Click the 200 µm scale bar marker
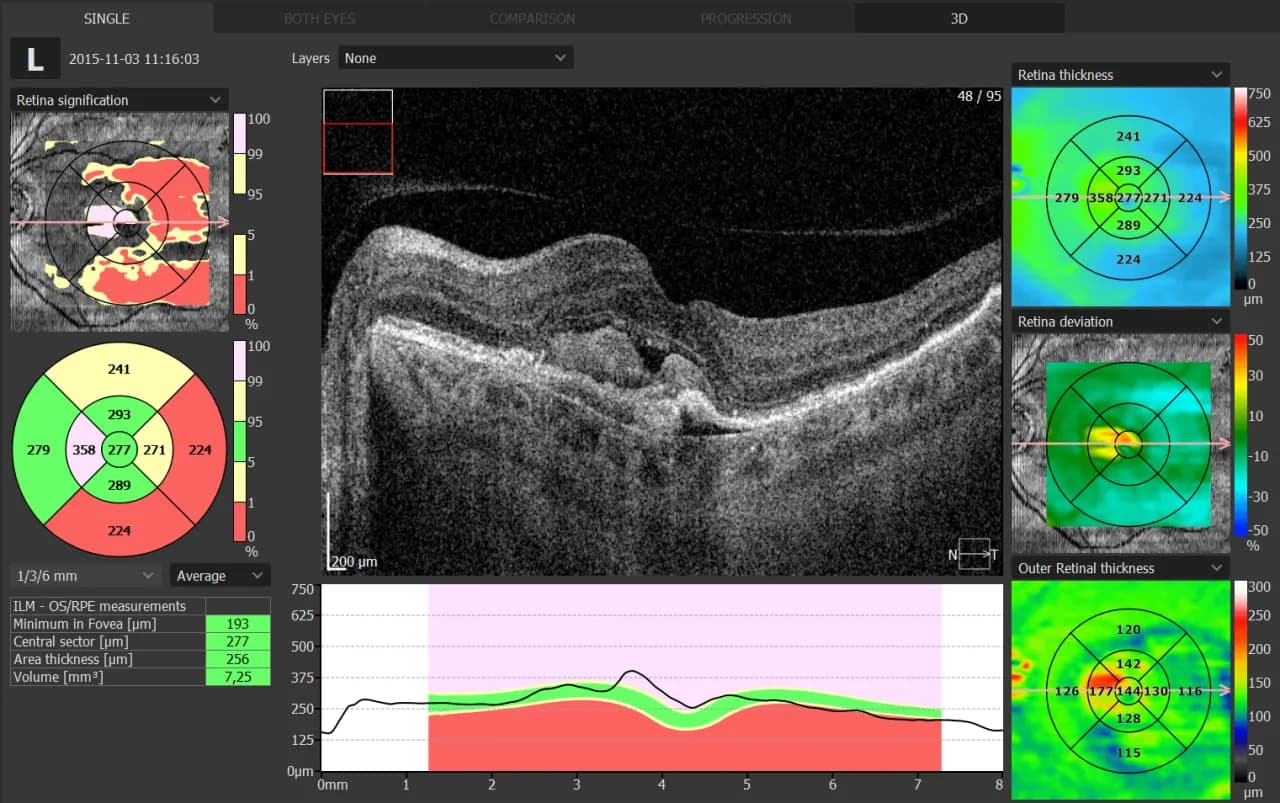Viewport: 1280px width, 803px height. [353, 562]
